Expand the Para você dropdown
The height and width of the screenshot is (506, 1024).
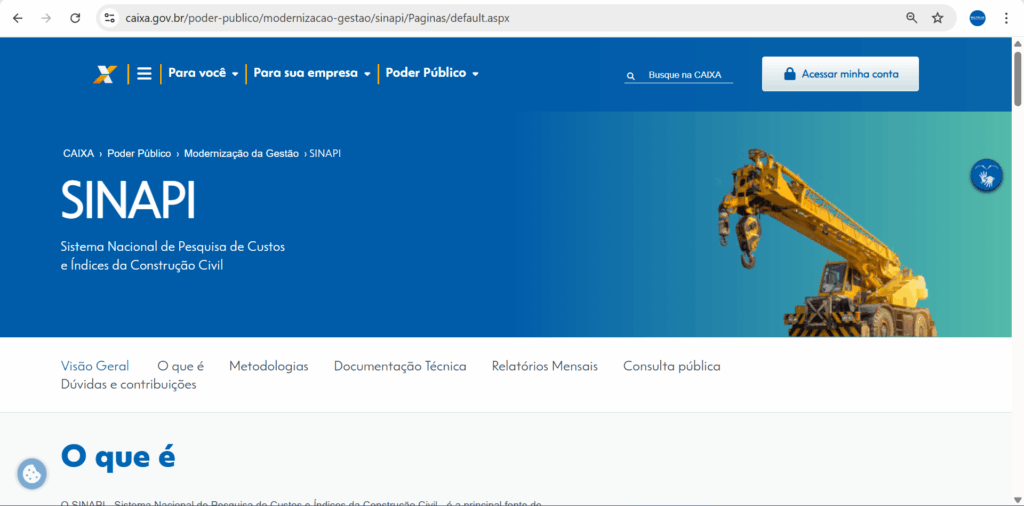[x=203, y=73]
